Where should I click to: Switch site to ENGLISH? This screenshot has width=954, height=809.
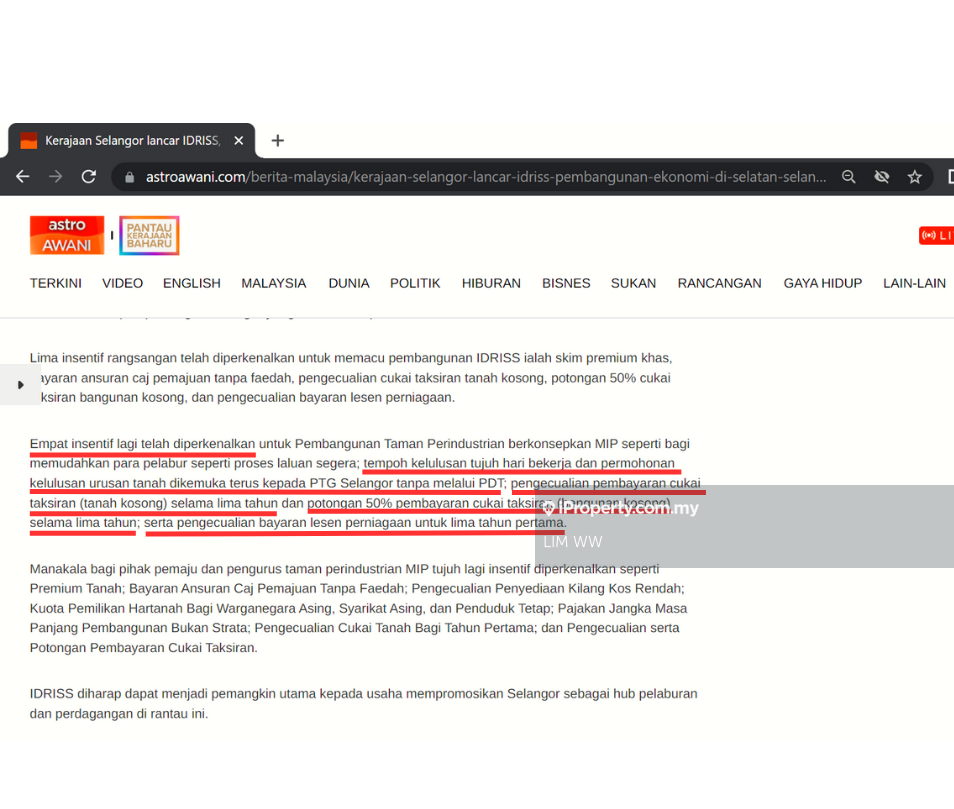click(192, 283)
